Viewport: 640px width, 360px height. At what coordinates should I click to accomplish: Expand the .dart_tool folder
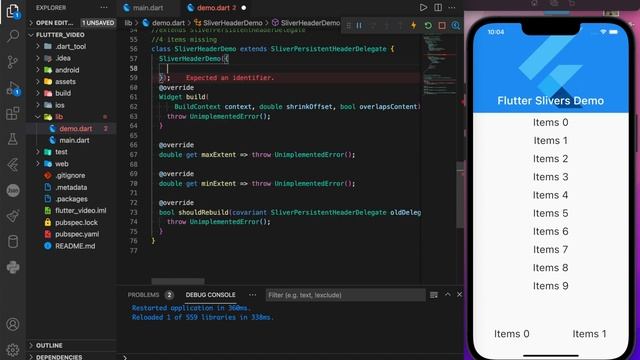(x=72, y=47)
